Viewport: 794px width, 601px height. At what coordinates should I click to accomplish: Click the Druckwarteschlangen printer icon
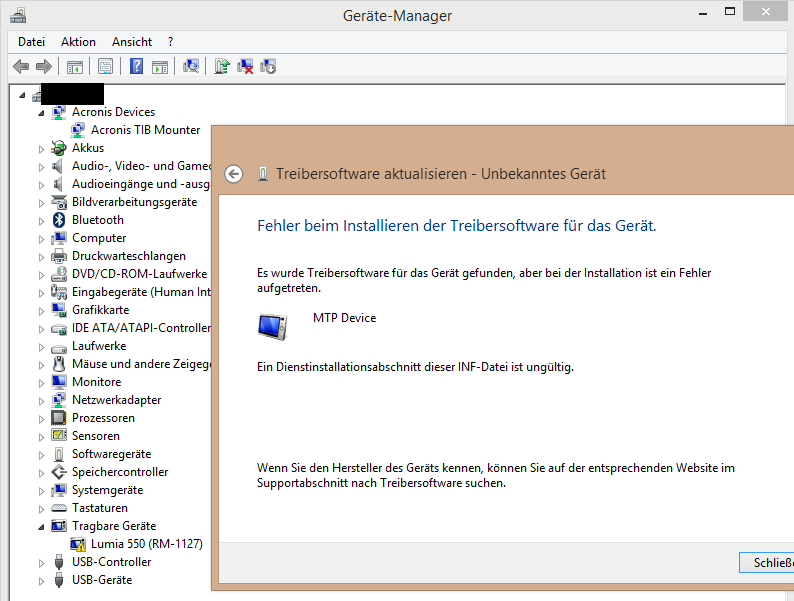click(59, 256)
